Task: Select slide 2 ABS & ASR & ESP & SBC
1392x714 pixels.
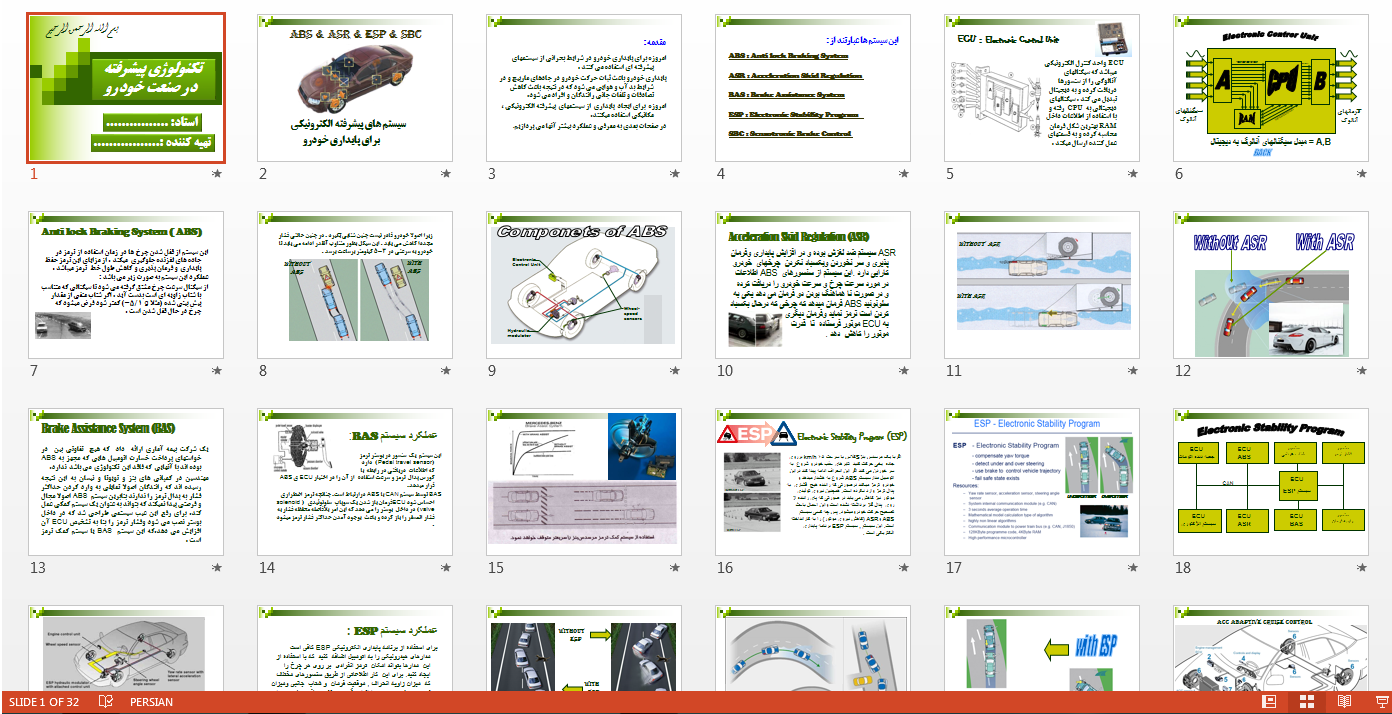Action: coord(355,88)
